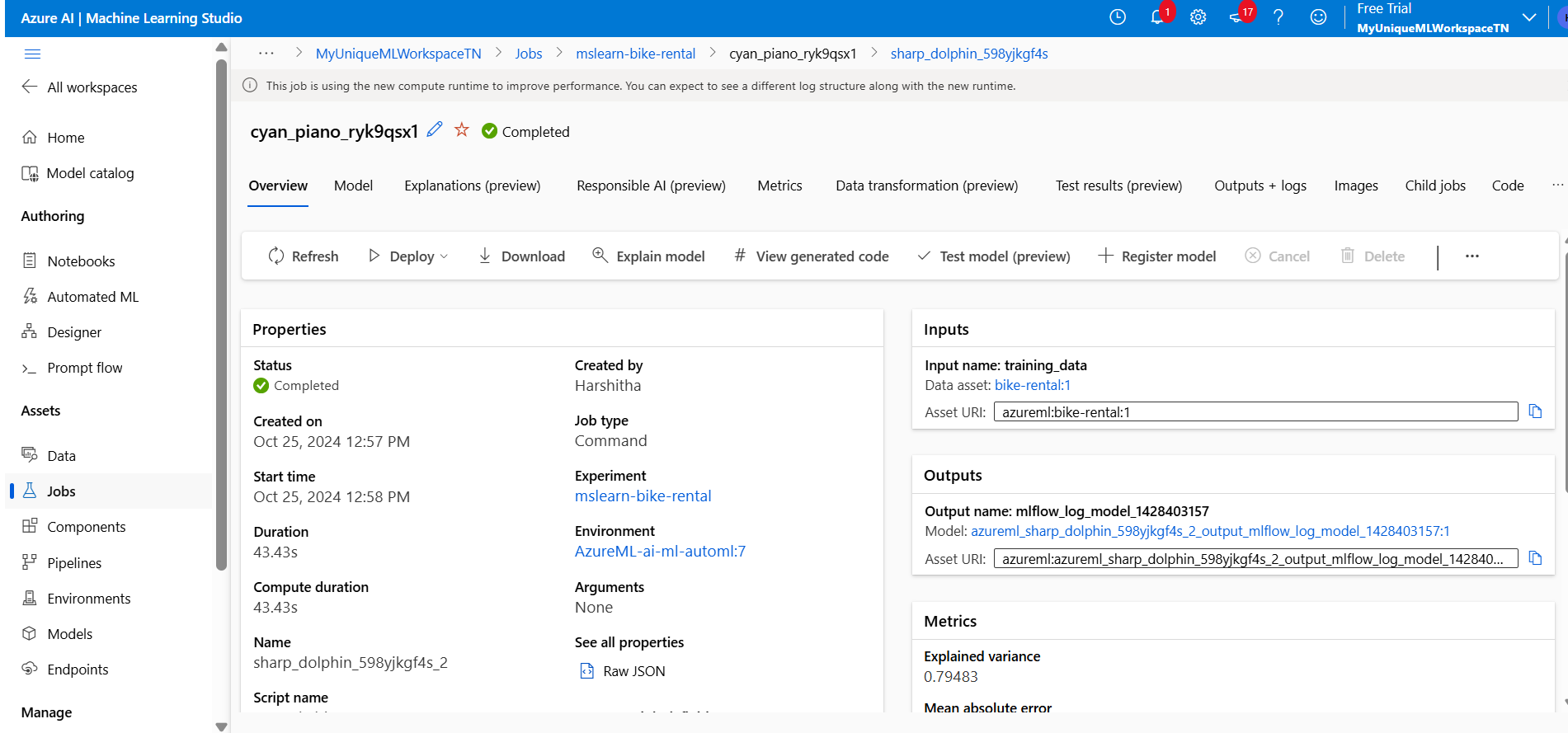
Task: Open Data assets page
Action: coord(49,456)
